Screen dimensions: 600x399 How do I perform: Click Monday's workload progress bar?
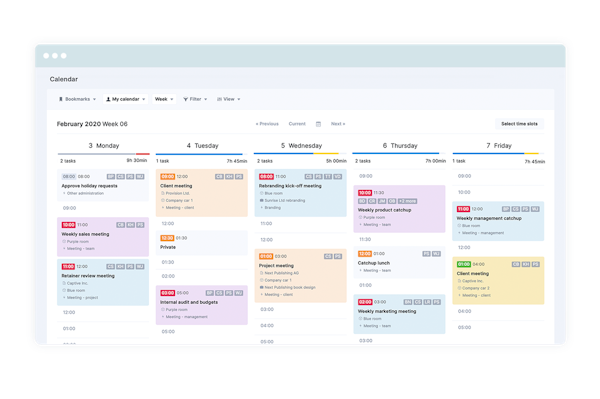[103, 154]
